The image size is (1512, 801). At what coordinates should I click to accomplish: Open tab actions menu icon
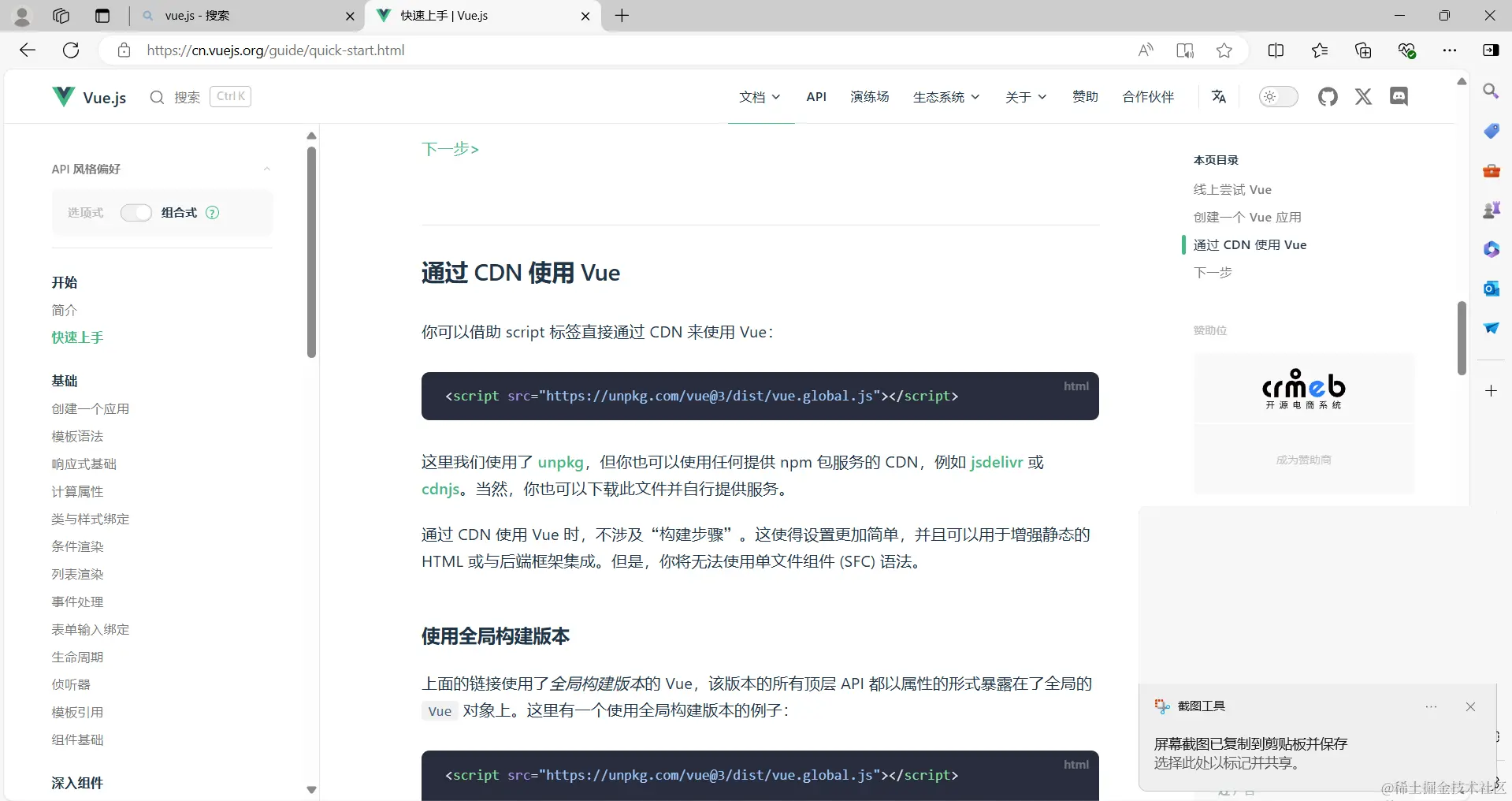click(102, 16)
